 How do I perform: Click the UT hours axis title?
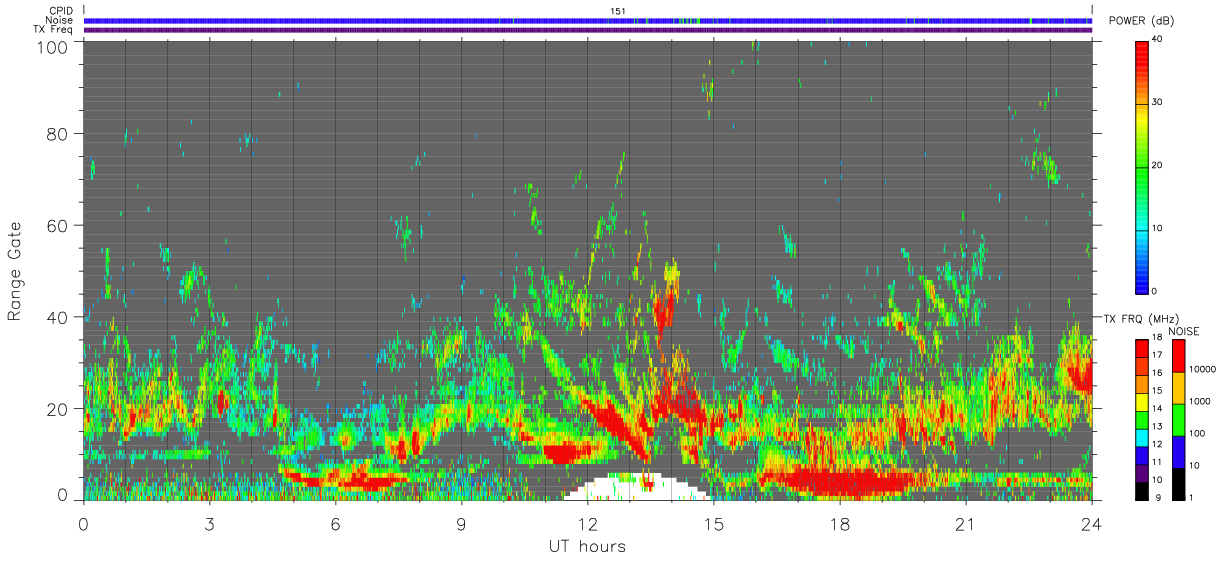click(587, 546)
